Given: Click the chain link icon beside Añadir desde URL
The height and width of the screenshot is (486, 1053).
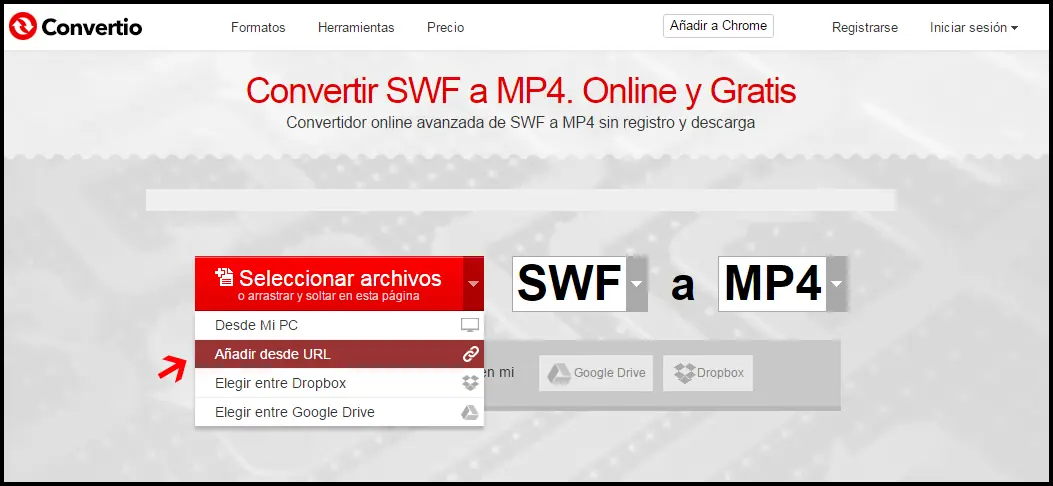Looking at the screenshot, I should pyautogui.click(x=470, y=354).
